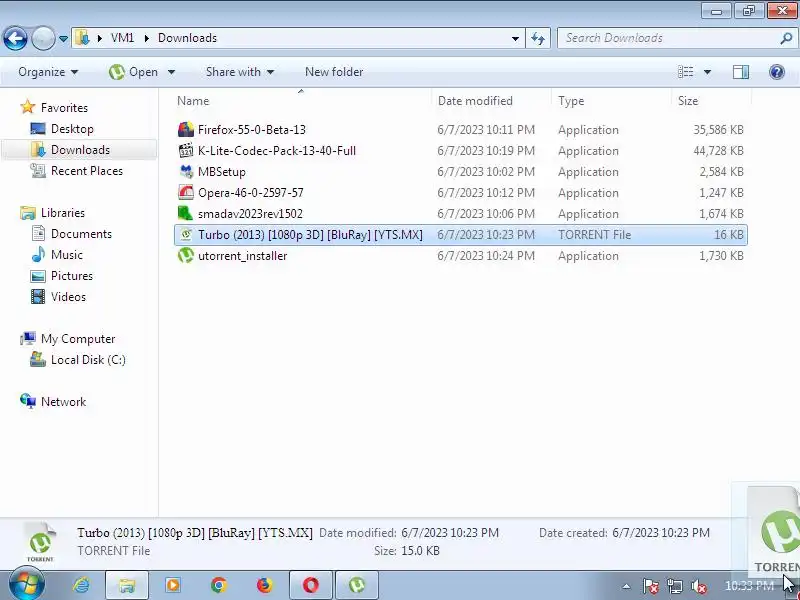Go back with the blue Back arrow
The height and width of the screenshot is (600, 800).
pyautogui.click(x=15, y=38)
